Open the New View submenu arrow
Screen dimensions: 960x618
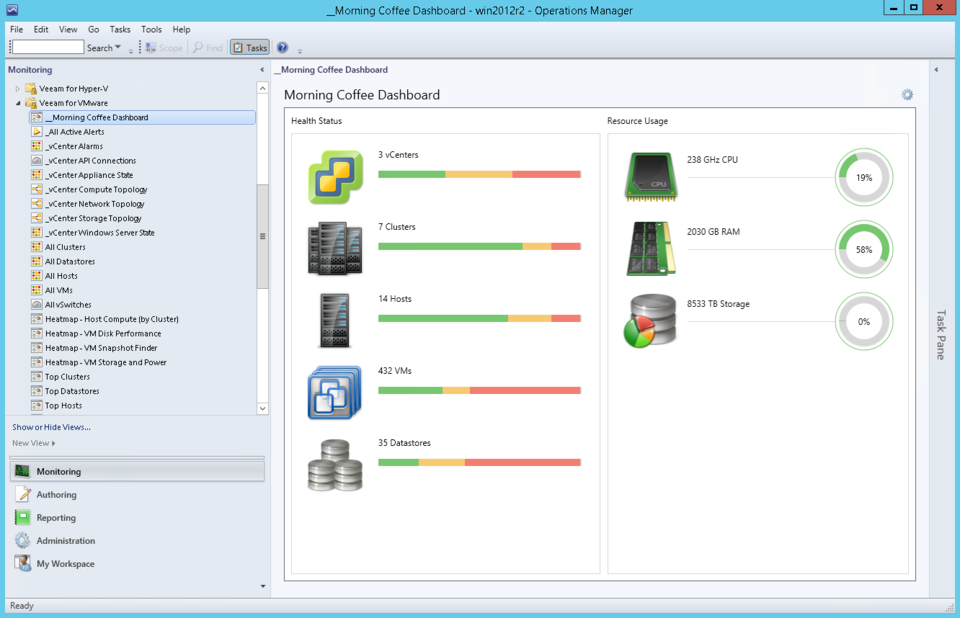click(53, 443)
